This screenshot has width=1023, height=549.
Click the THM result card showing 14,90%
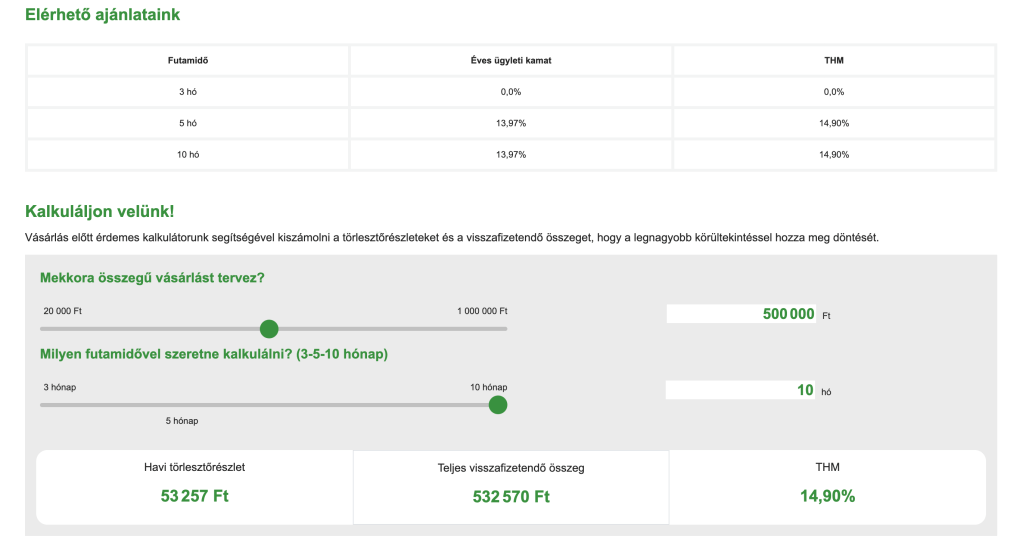(x=827, y=487)
